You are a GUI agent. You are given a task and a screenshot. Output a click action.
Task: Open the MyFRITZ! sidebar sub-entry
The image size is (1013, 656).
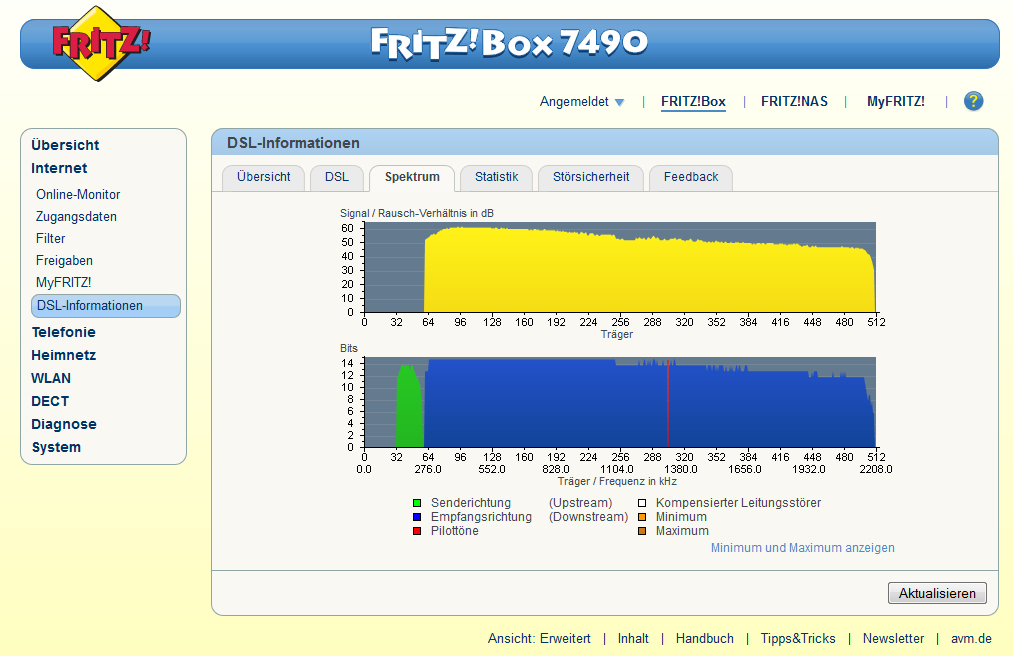click(x=63, y=282)
